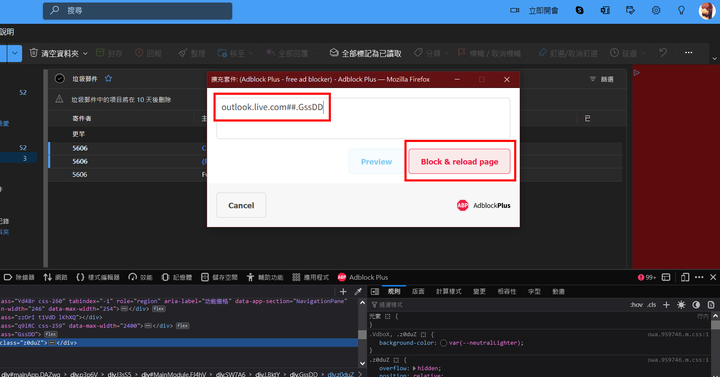Toggle the three-pane inspector icon
720x377 pixels.
(x=375, y=292)
